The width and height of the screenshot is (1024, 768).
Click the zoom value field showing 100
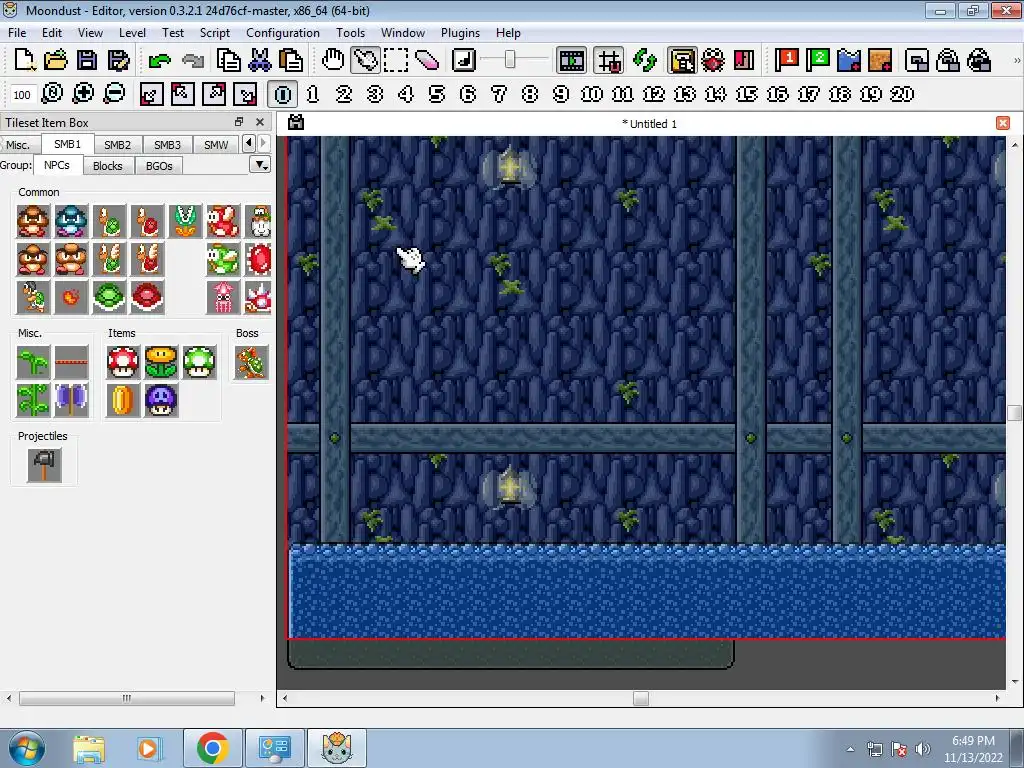pos(22,95)
